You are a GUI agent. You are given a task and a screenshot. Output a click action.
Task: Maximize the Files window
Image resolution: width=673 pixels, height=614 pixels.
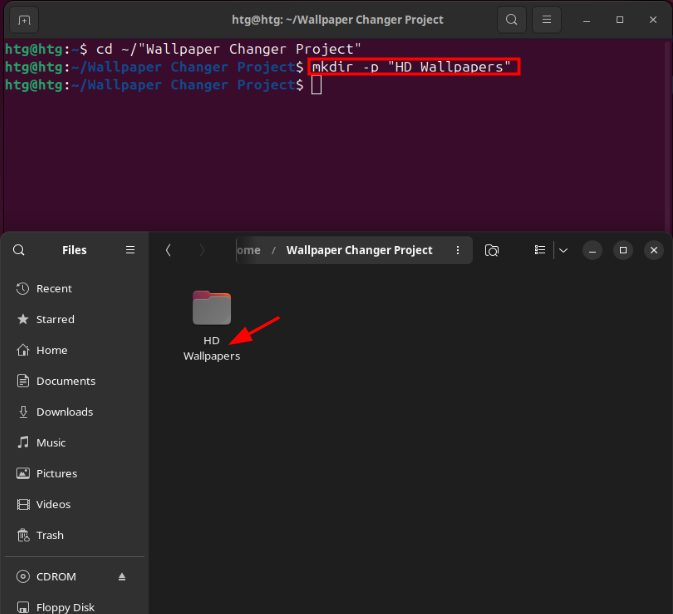[623, 250]
